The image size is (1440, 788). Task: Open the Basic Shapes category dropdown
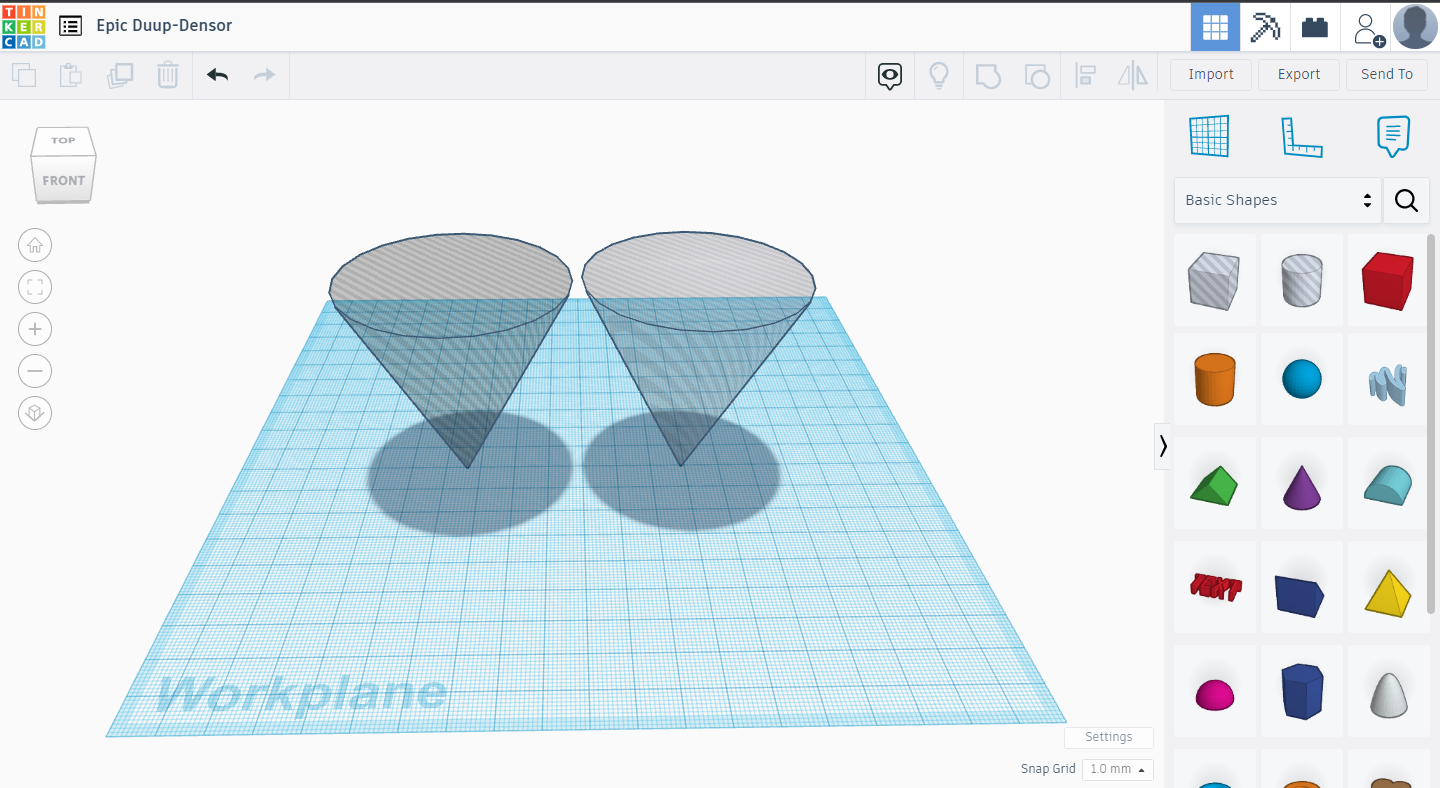click(x=1278, y=200)
